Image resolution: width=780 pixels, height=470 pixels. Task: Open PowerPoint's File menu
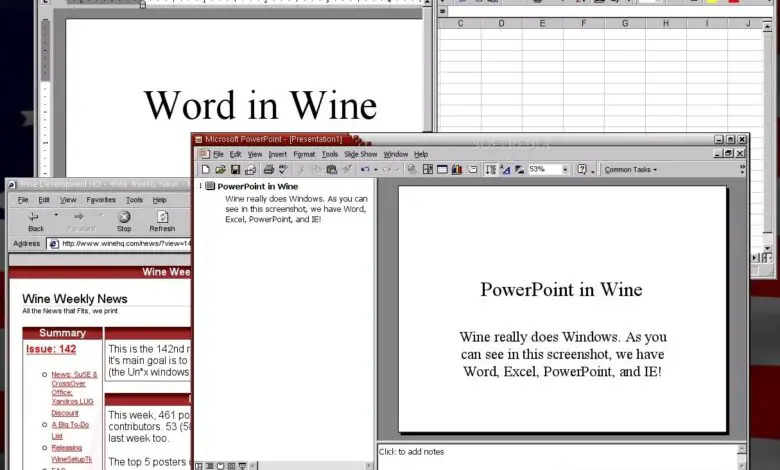(218, 154)
